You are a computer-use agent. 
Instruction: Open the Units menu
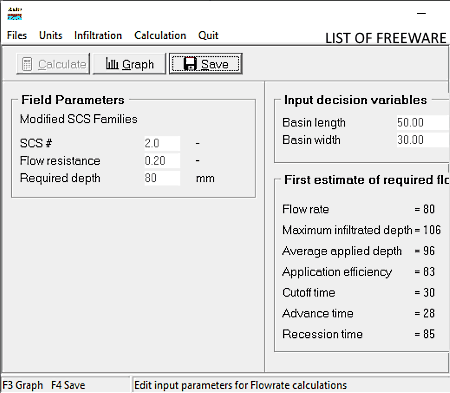tap(51, 35)
